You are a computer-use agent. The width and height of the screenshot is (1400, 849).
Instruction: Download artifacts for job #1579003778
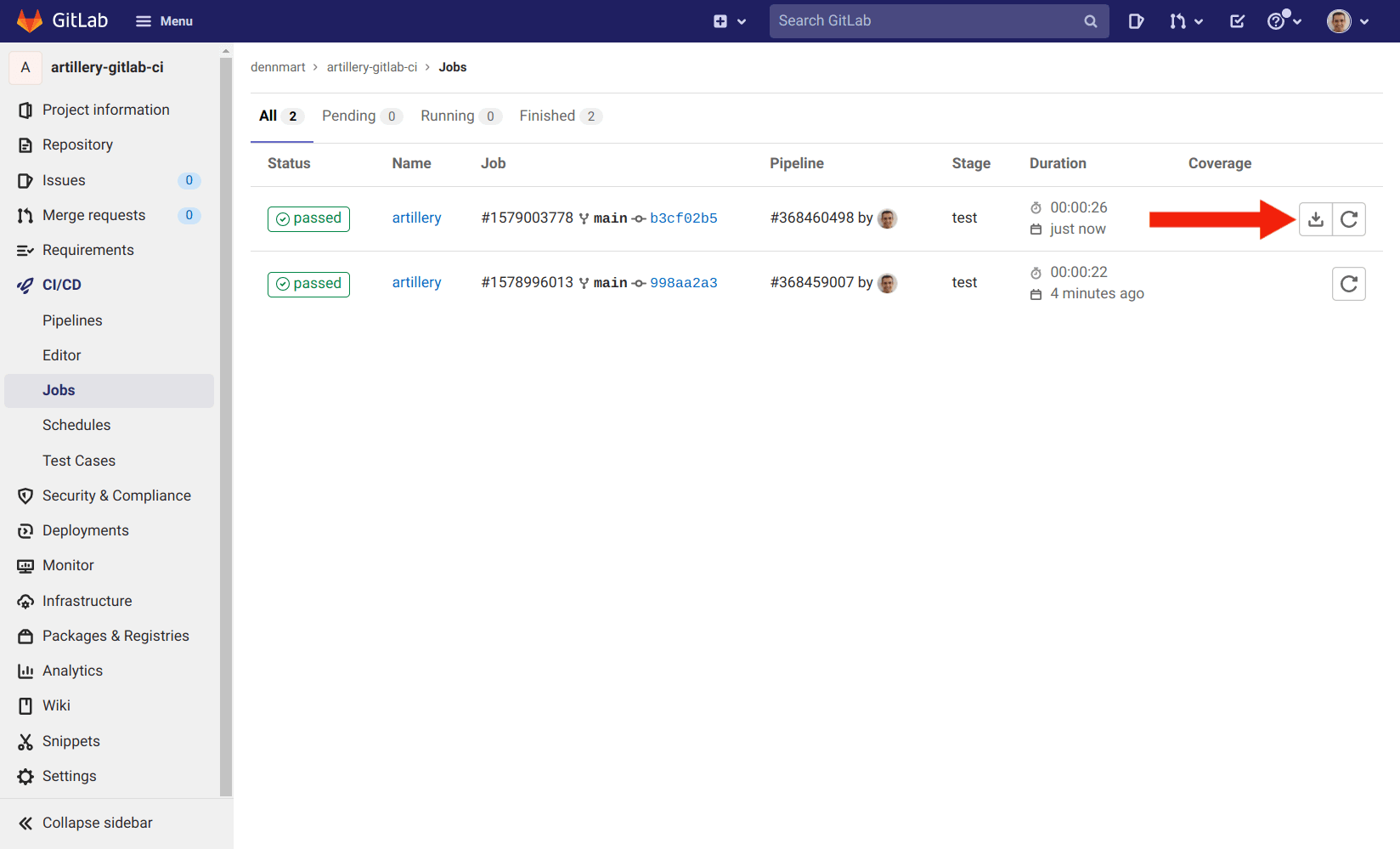(x=1315, y=218)
